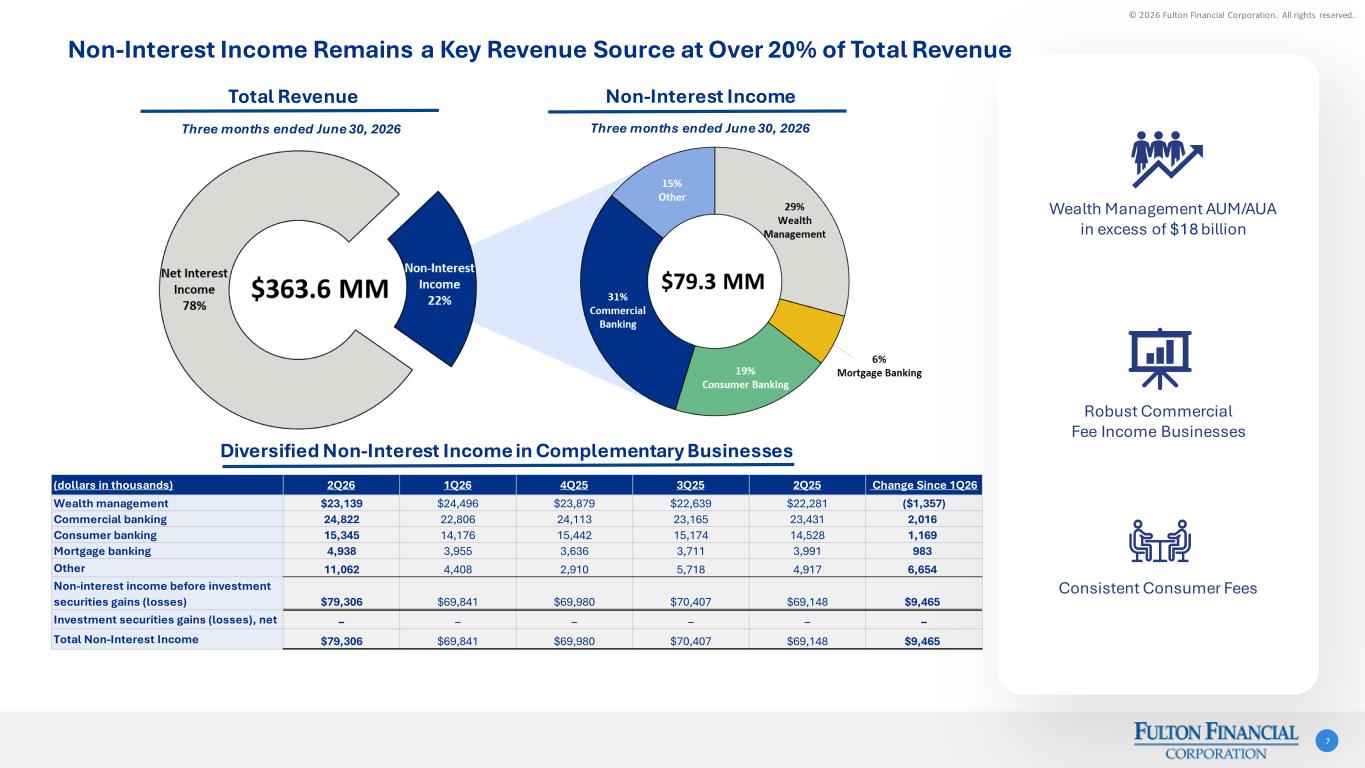The width and height of the screenshot is (1365, 768).
Task: Click the Mortgage banking row label in the table
Action: coord(102,551)
